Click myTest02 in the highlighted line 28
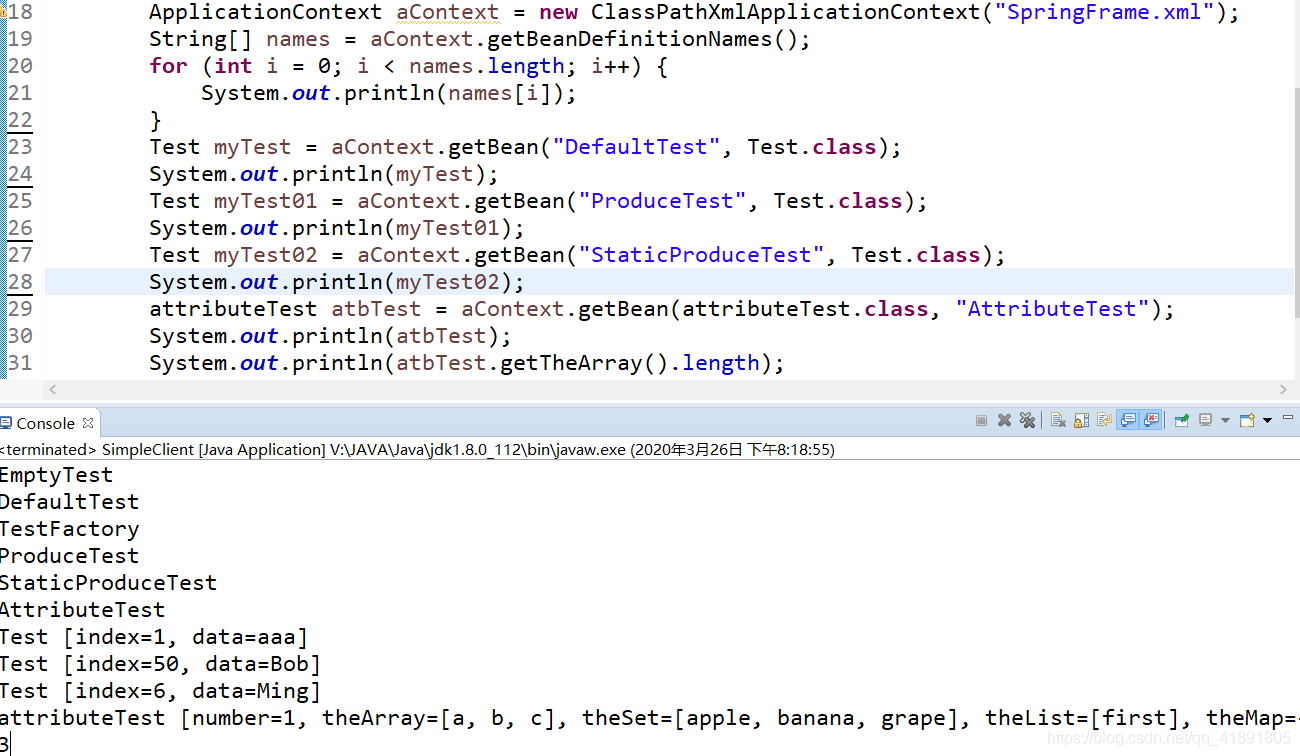 coord(447,282)
